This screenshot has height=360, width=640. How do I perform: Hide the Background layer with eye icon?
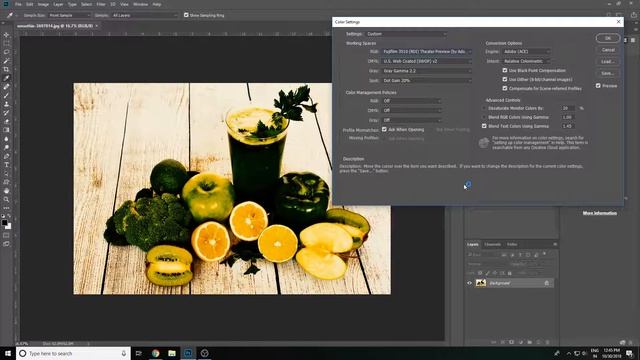tap(469, 283)
